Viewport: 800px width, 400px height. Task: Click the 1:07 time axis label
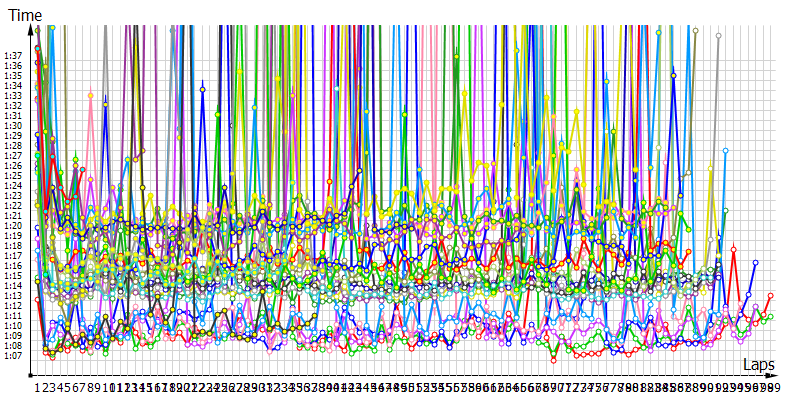13,355
